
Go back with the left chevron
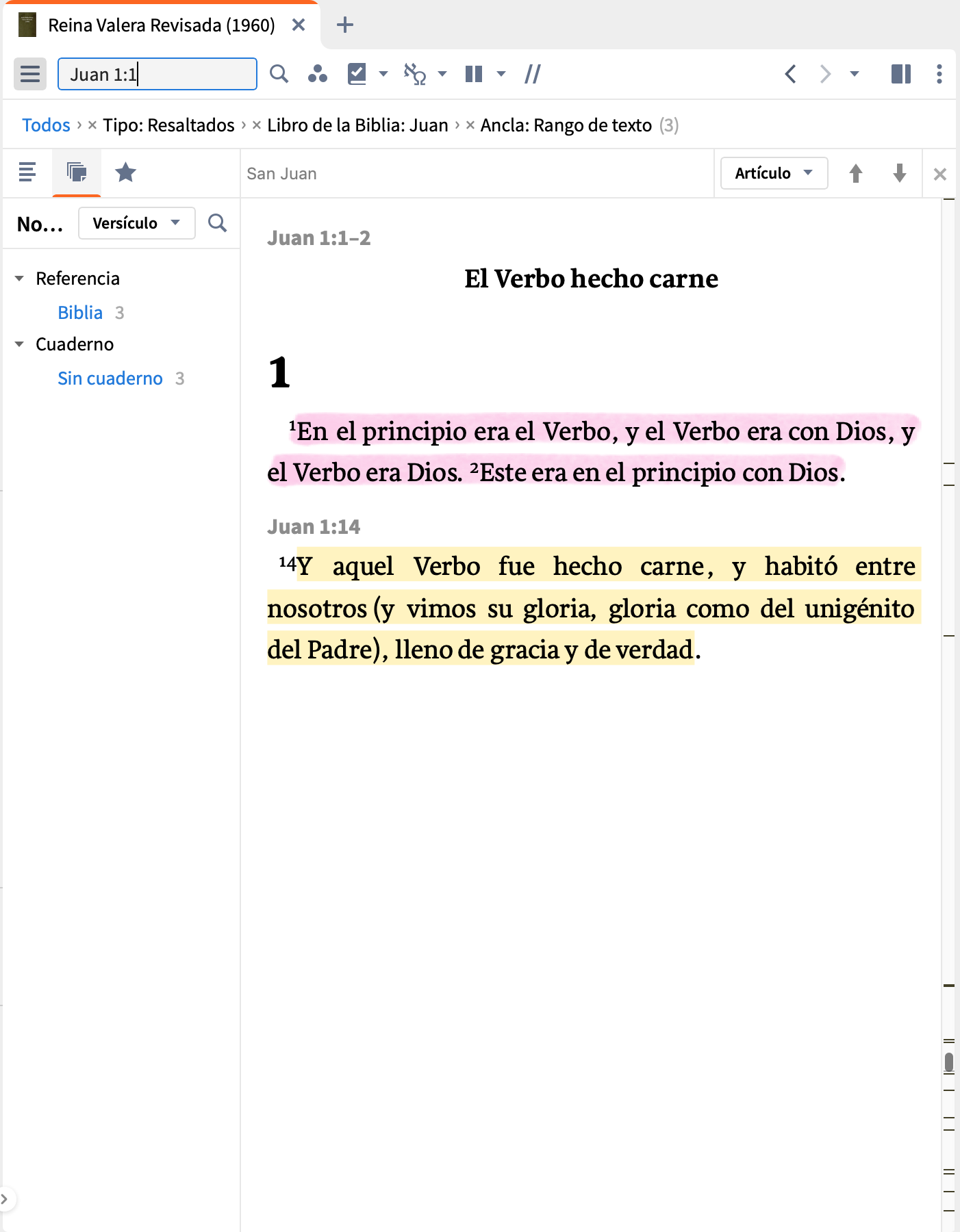(790, 74)
